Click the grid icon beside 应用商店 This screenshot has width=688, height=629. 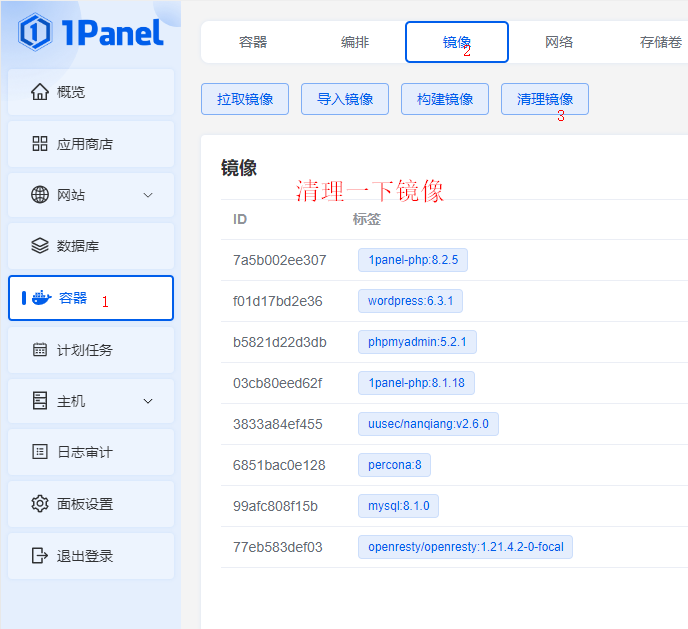(x=40, y=144)
